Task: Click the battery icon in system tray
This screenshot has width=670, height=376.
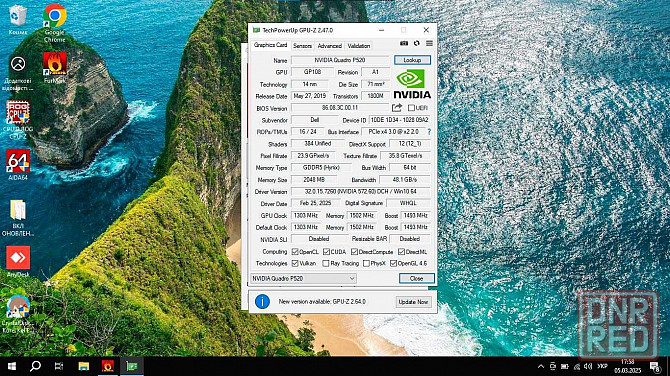Action: click(564, 366)
